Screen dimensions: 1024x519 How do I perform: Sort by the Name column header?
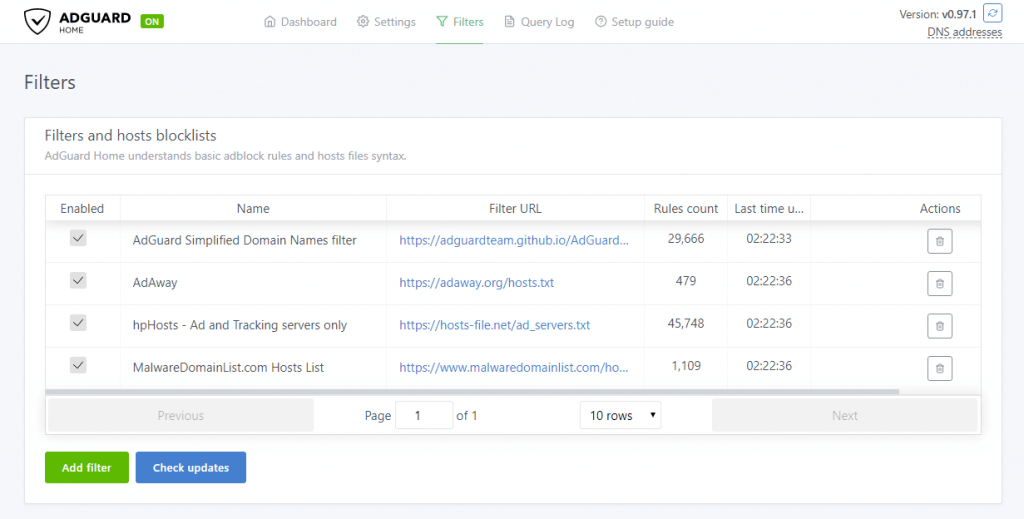253,209
